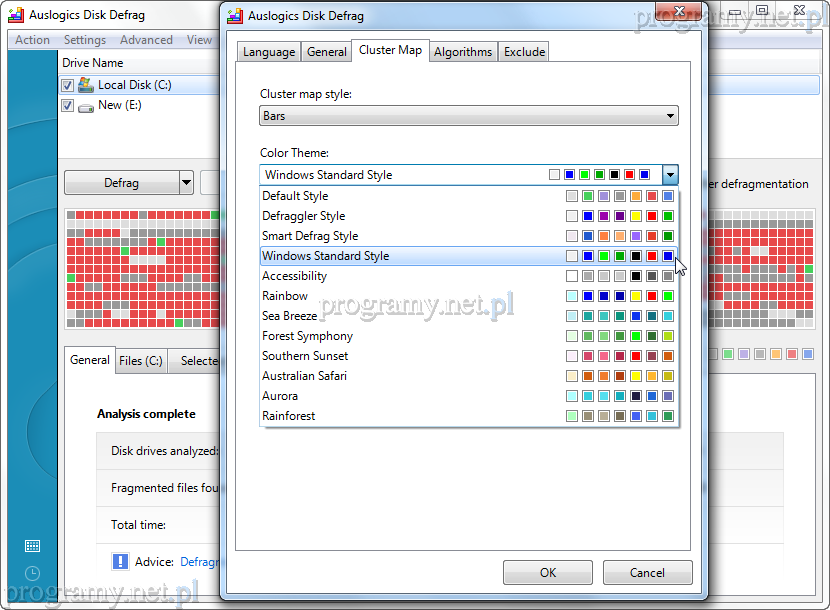Click the New (E:) drive icon
830x610 pixels.
tap(86, 106)
